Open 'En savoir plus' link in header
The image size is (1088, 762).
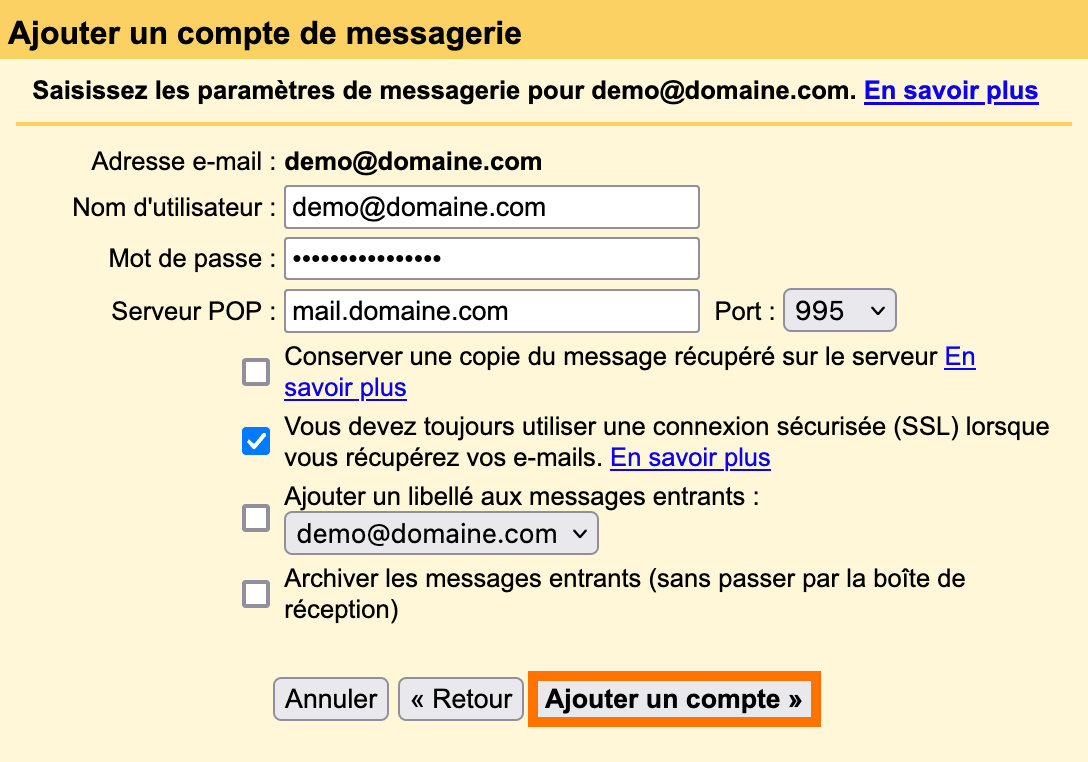pyautogui.click(x=951, y=91)
